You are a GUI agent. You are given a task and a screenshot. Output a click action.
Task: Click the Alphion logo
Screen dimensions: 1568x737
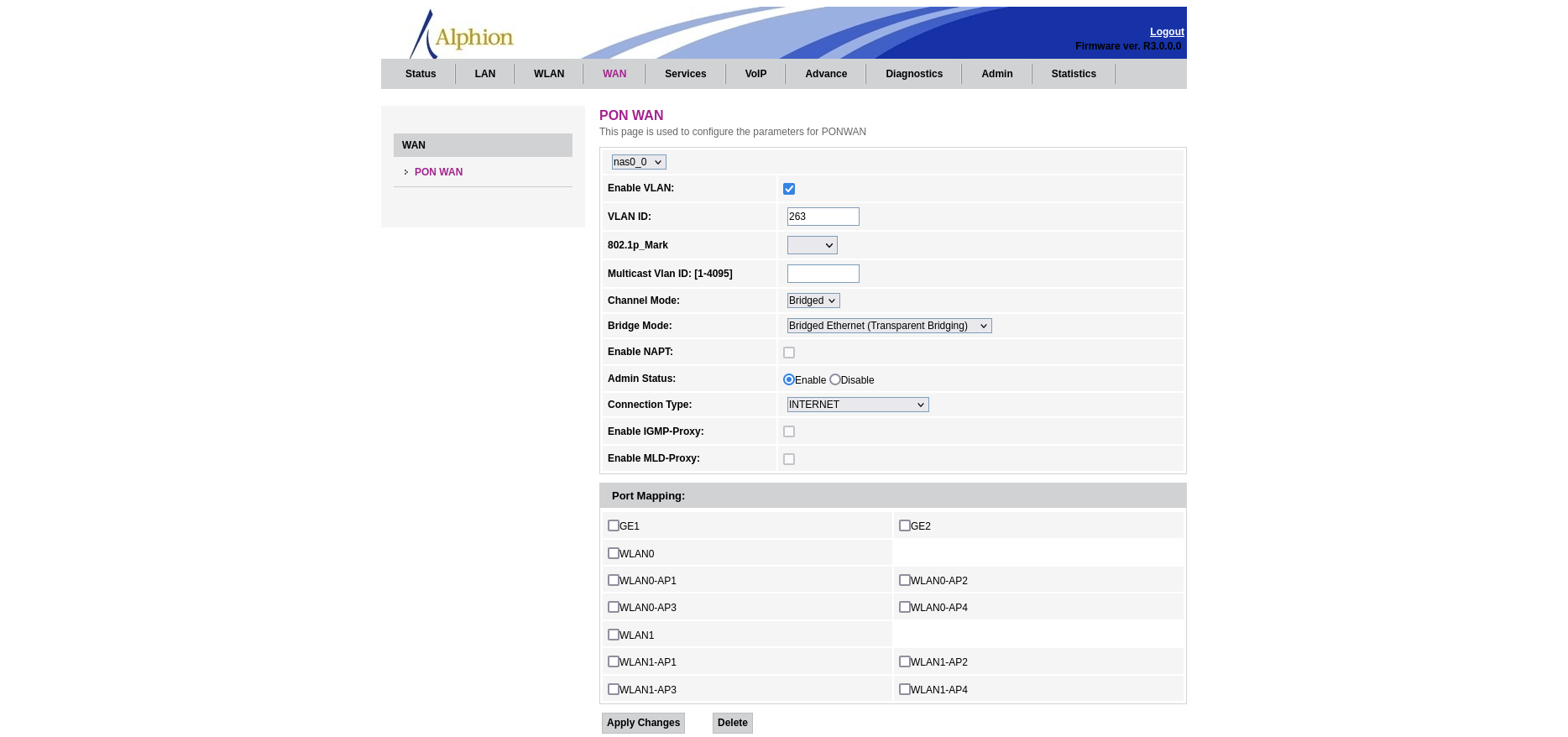(x=463, y=35)
